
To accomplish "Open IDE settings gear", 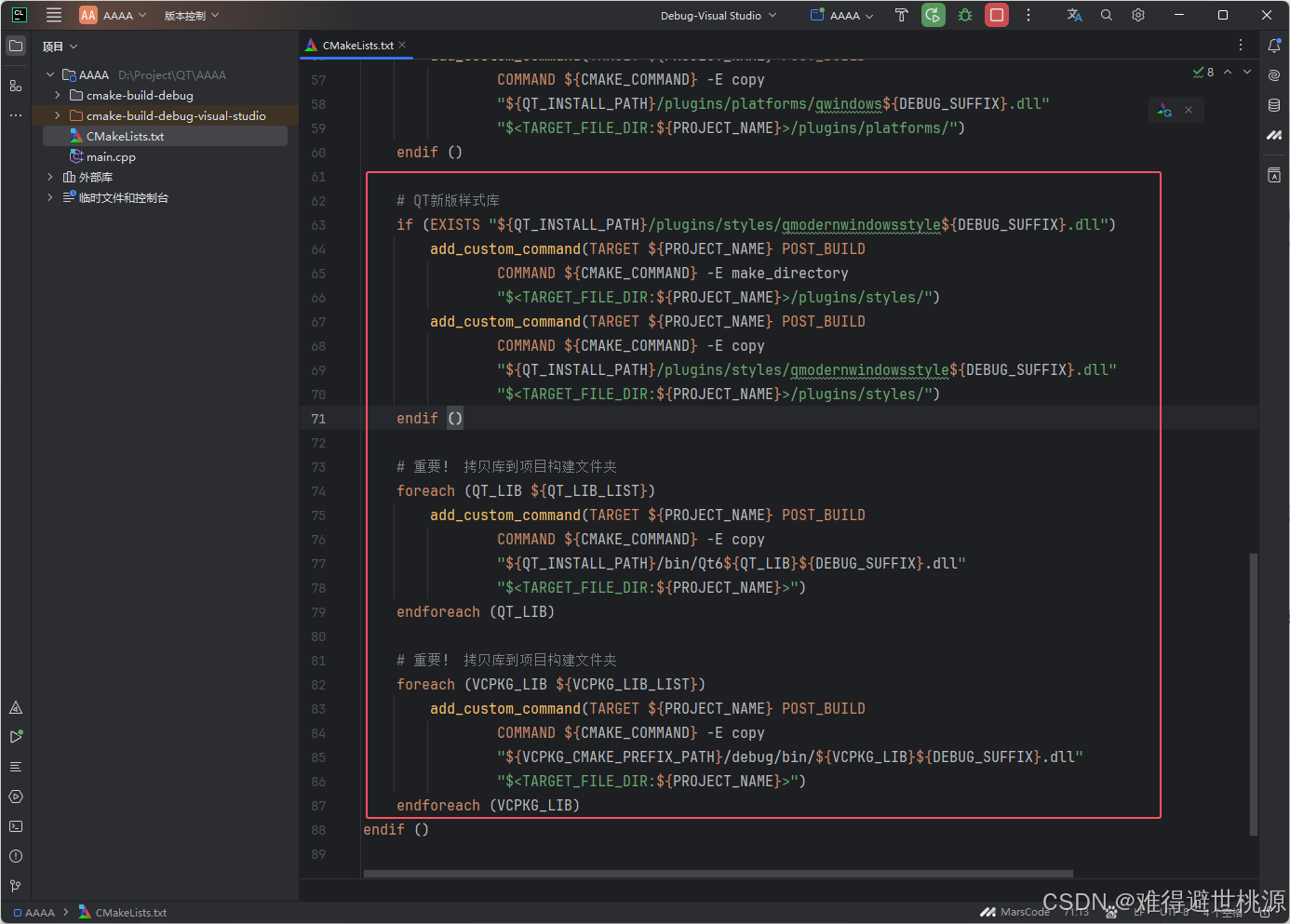I will 1138,15.
